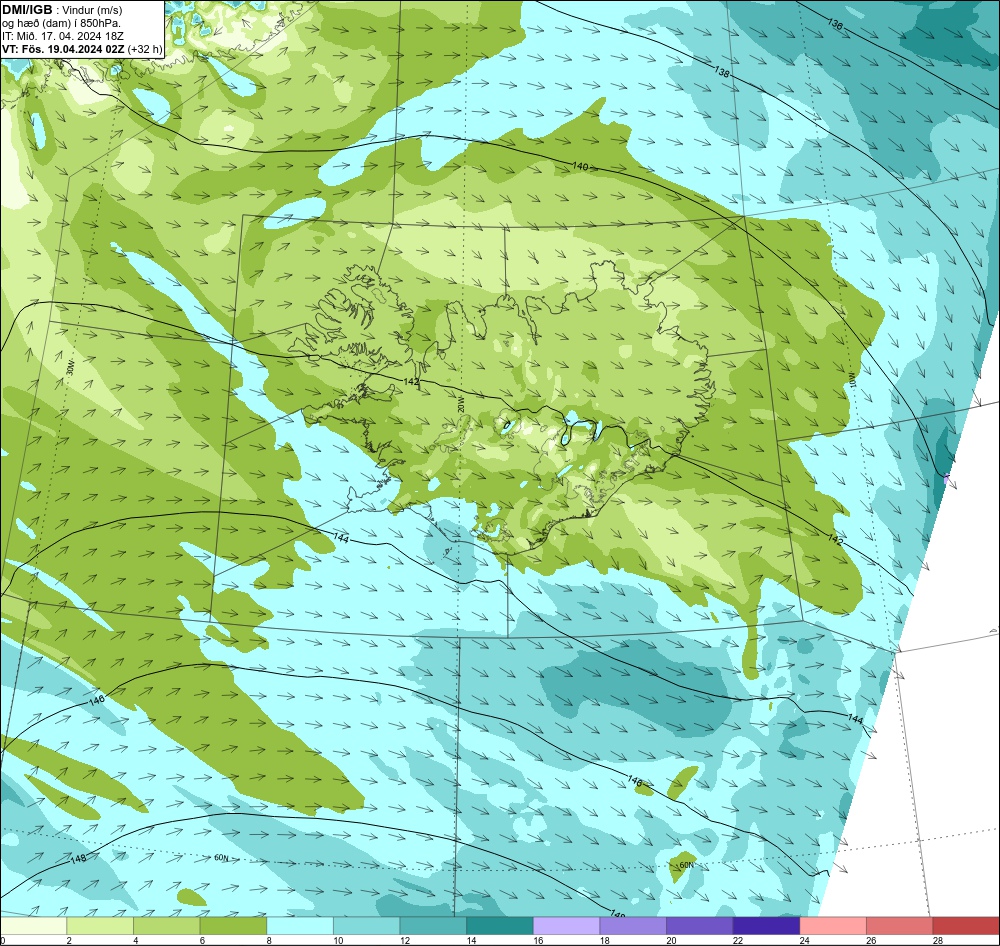Select the "138" contour label

[722, 72]
